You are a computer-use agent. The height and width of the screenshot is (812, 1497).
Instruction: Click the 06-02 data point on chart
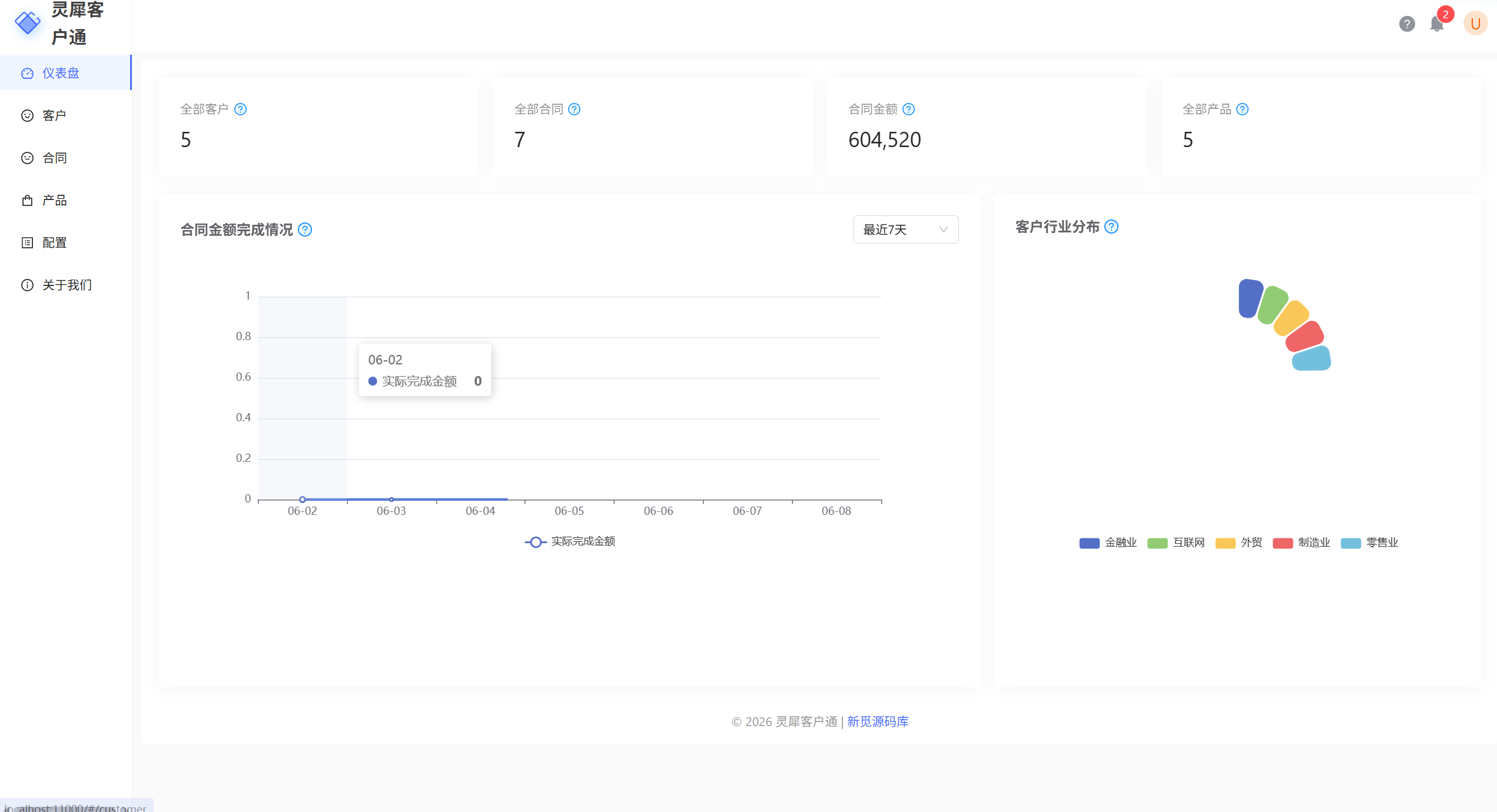pyautogui.click(x=303, y=500)
